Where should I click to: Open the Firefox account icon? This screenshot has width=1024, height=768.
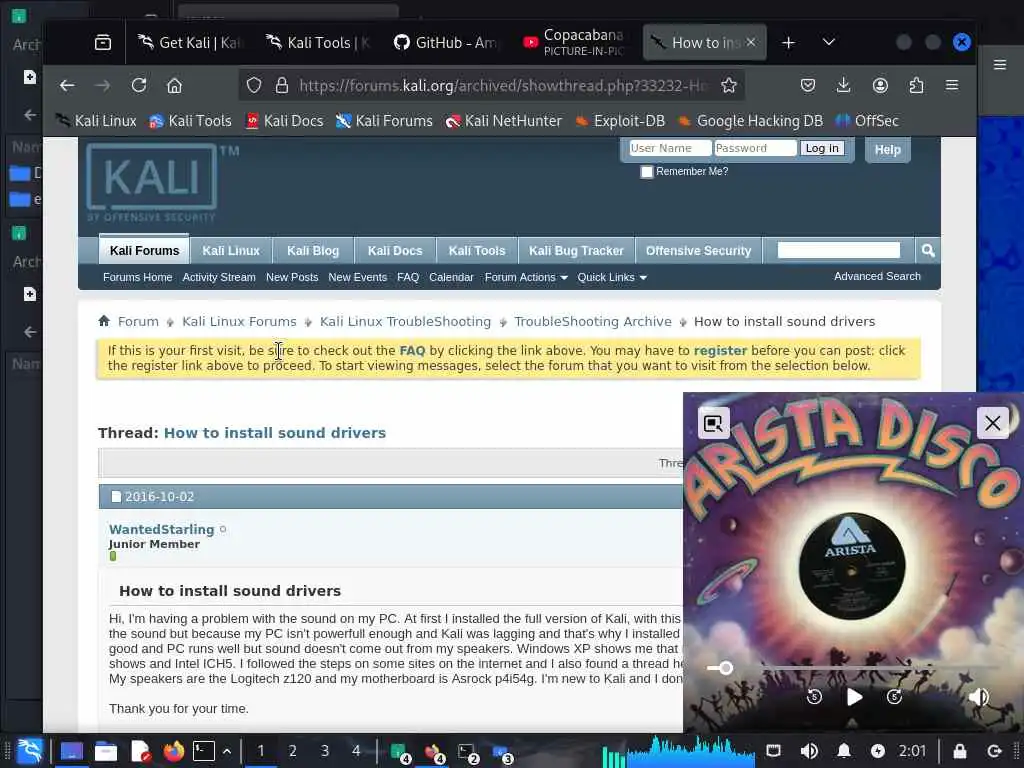pyautogui.click(x=880, y=86)
